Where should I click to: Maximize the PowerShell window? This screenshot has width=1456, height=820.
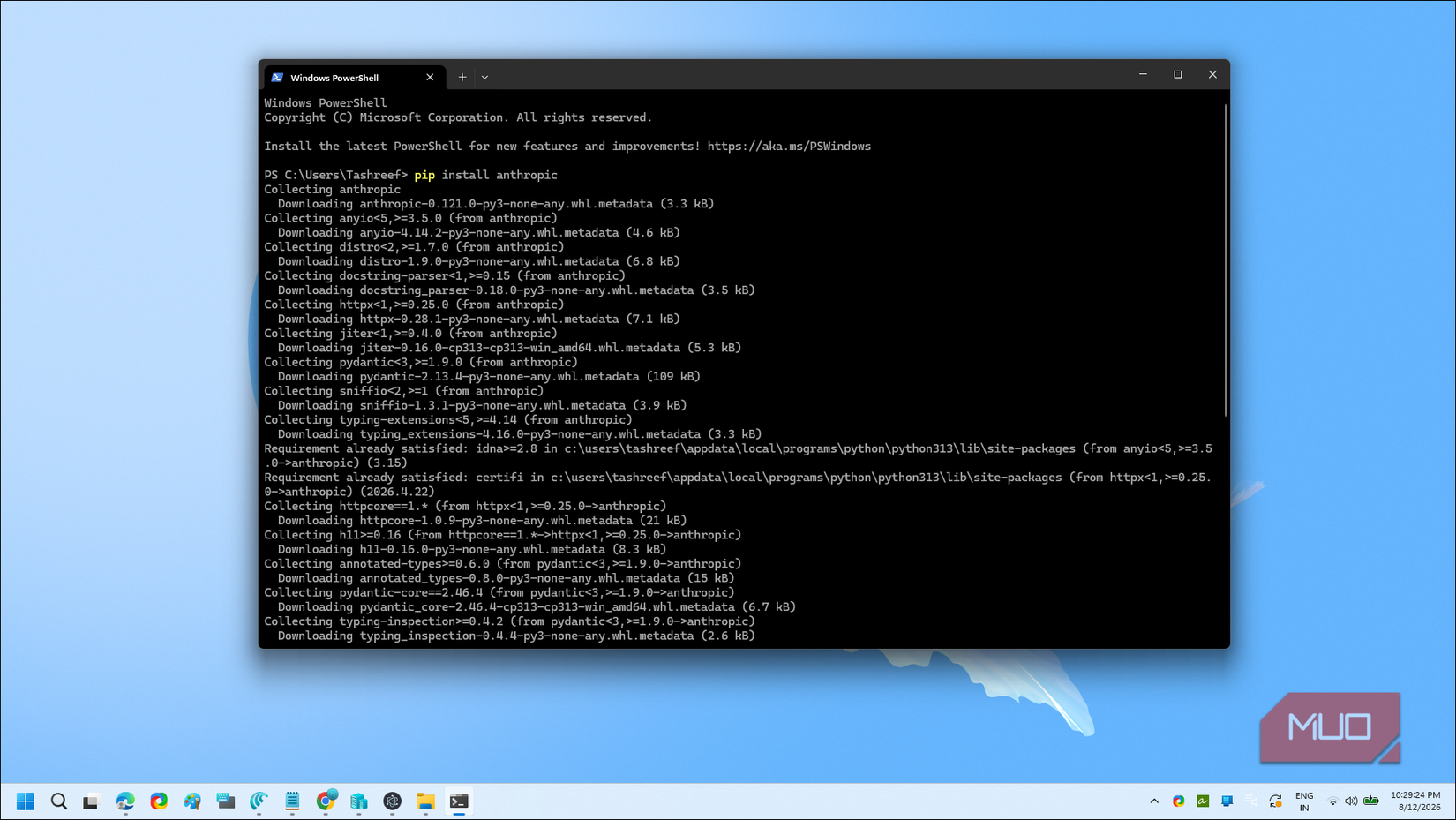(1178, 75)
